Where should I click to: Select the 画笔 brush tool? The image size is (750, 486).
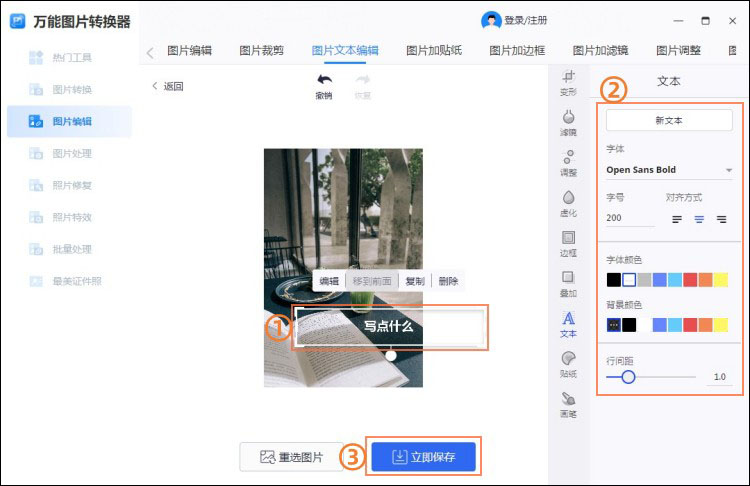tap(568, 405)
